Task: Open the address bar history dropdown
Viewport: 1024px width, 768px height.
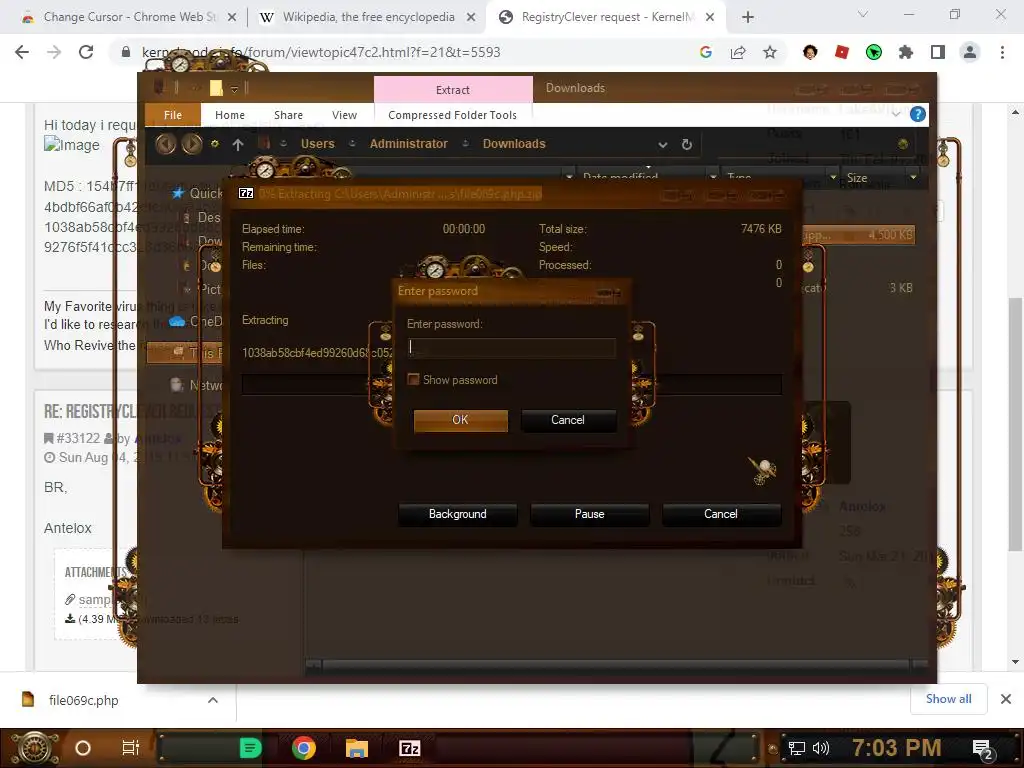Action: pyautogui.click(x=663, y=144)
